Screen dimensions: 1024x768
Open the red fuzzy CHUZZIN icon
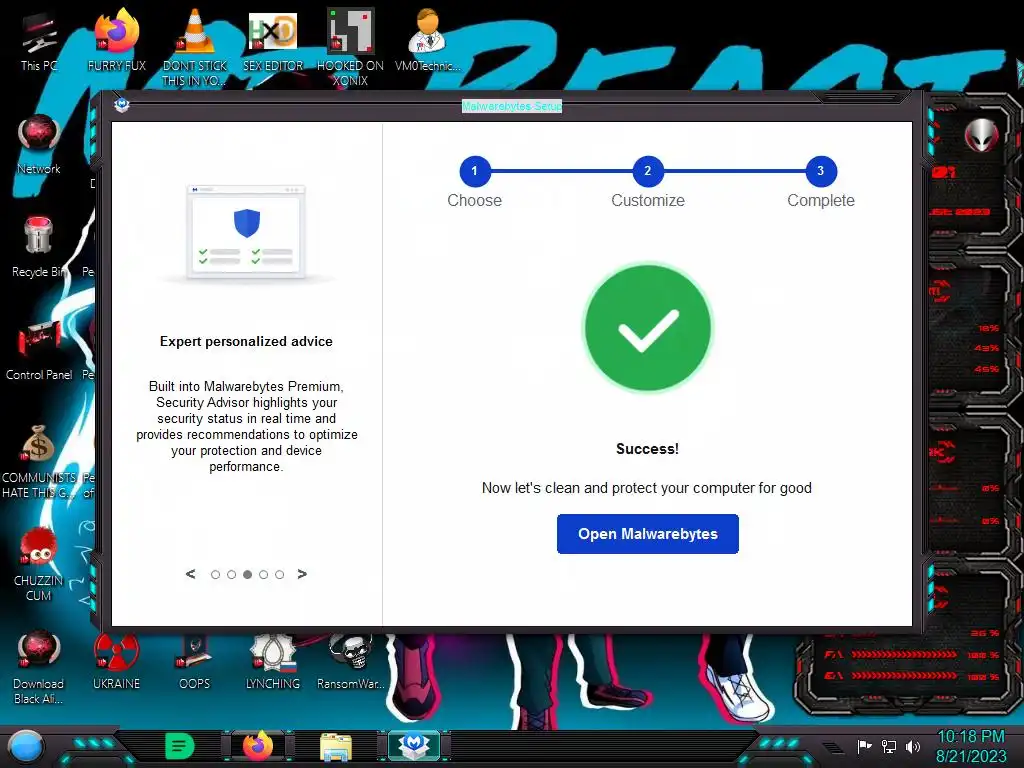[39, 565]
